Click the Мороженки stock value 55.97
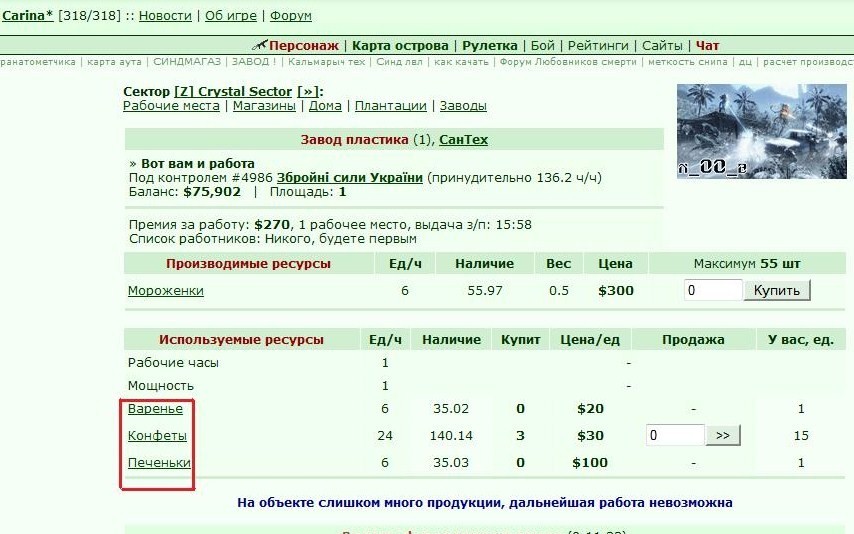Screen dimensions: 854x534 (485, 290)
